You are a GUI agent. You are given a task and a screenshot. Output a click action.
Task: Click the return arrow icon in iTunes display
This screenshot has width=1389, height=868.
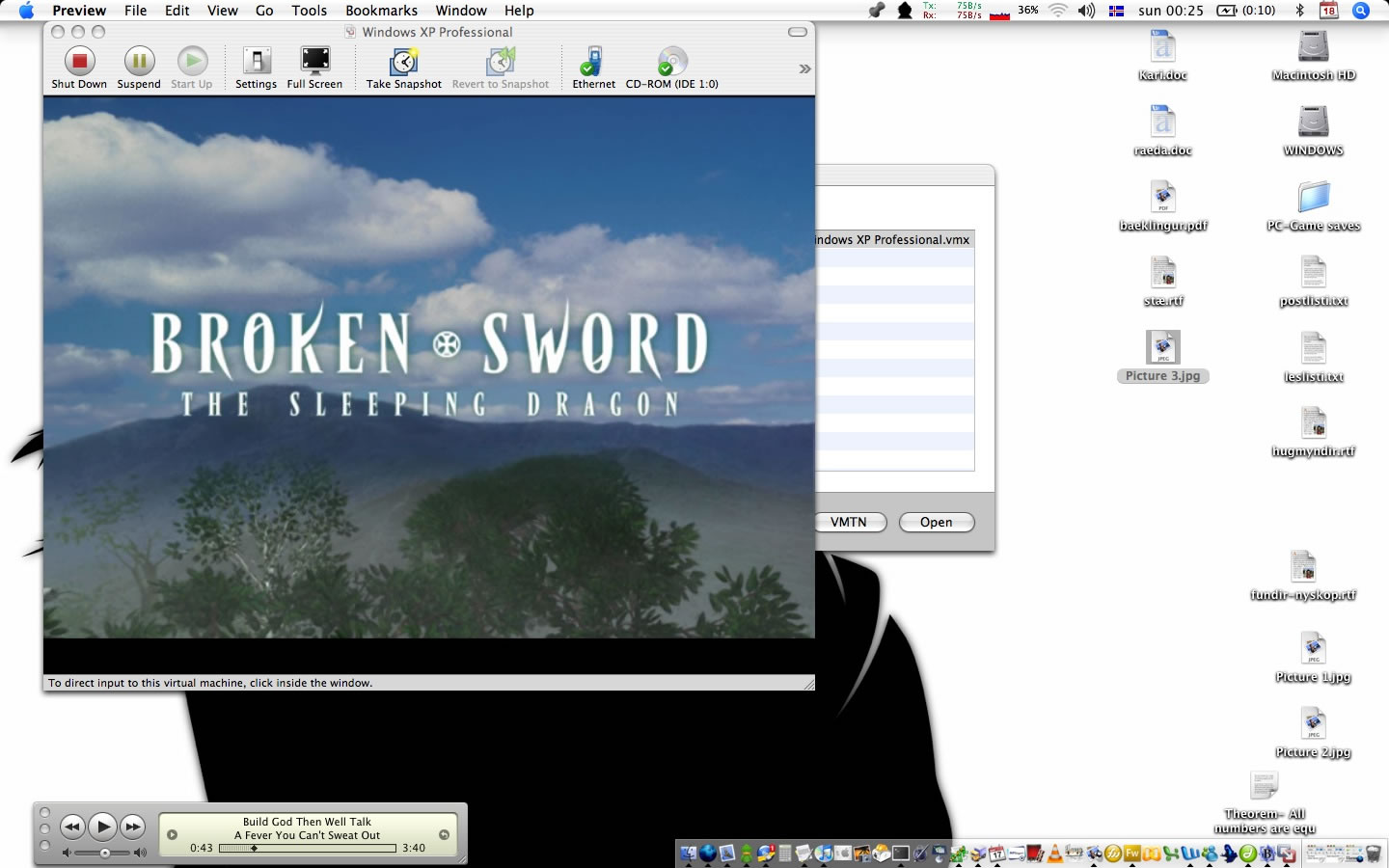(x=445, y=835)
